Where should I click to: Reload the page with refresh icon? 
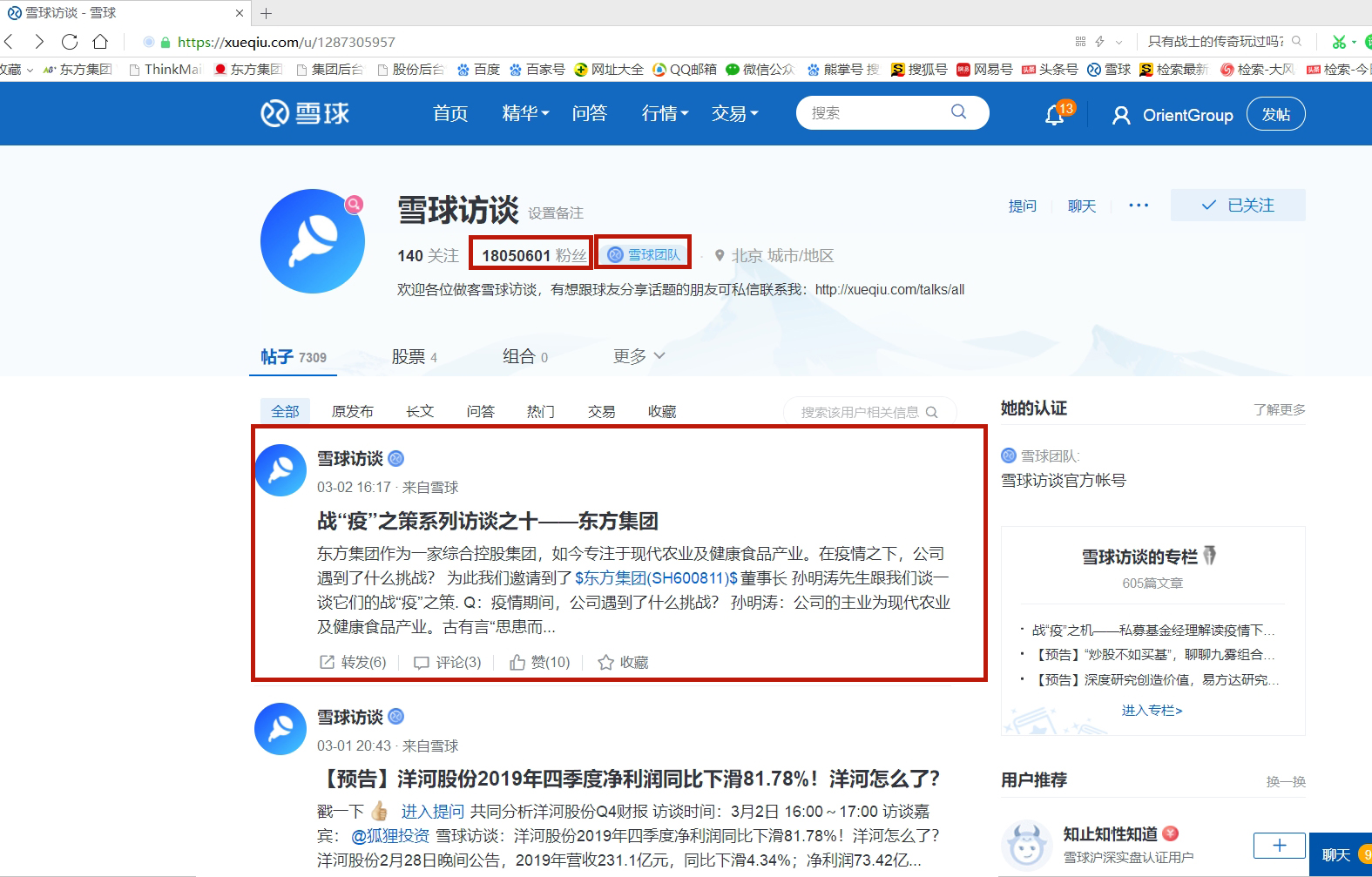tap(70, 41)
